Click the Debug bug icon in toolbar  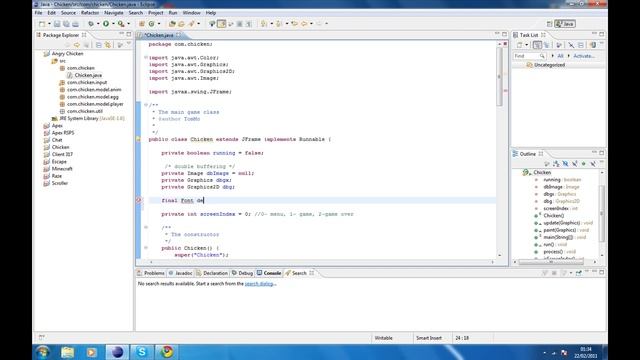(91, 24)
